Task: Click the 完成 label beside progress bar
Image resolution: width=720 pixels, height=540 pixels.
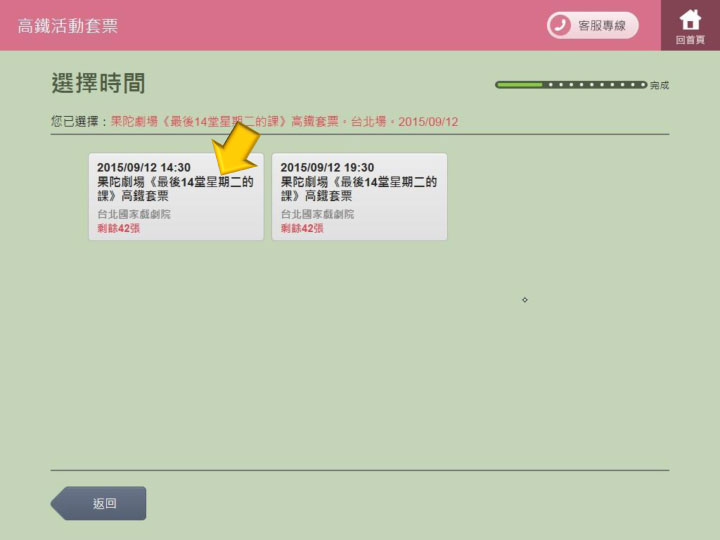Action: pyautogui.click(x=659, y=86)
